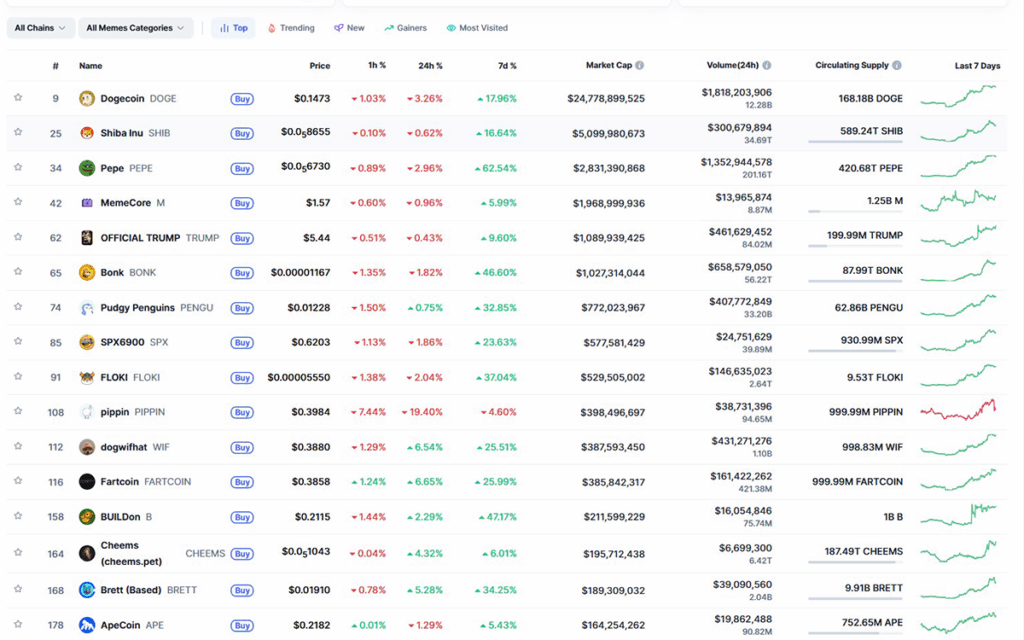Toggle watchlist star for Bonk
The width and height of the screenshot is (1024, 640).
pos(18,272)
